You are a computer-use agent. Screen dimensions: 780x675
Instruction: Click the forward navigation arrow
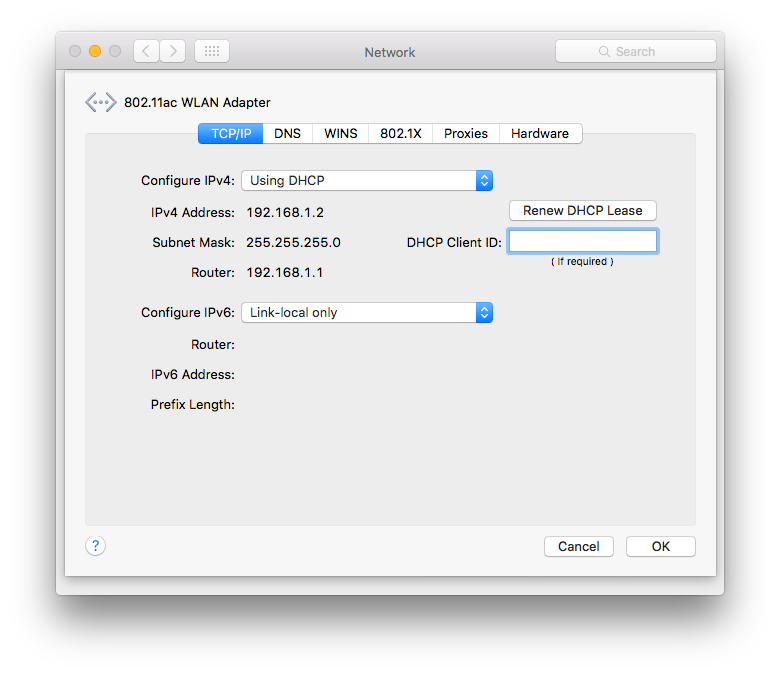tap(173, 51)
